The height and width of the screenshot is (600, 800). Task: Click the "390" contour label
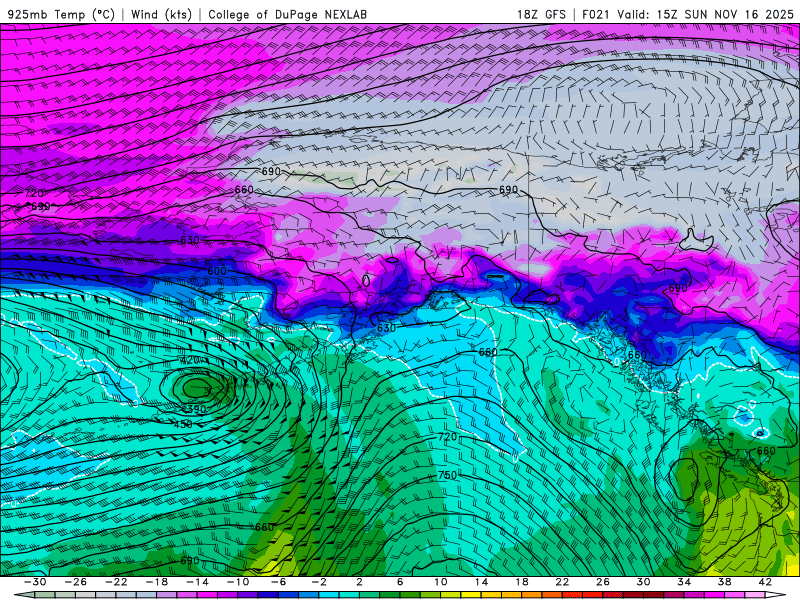(196, 409)
